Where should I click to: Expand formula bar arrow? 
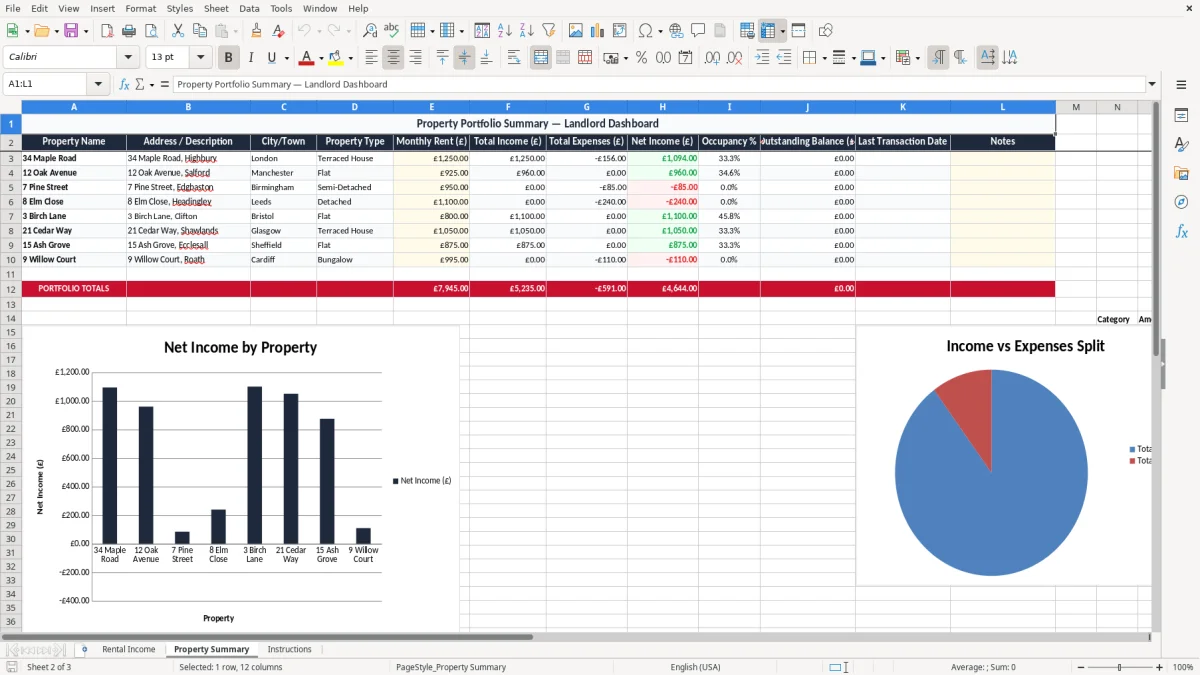(x=1152, y=84)
